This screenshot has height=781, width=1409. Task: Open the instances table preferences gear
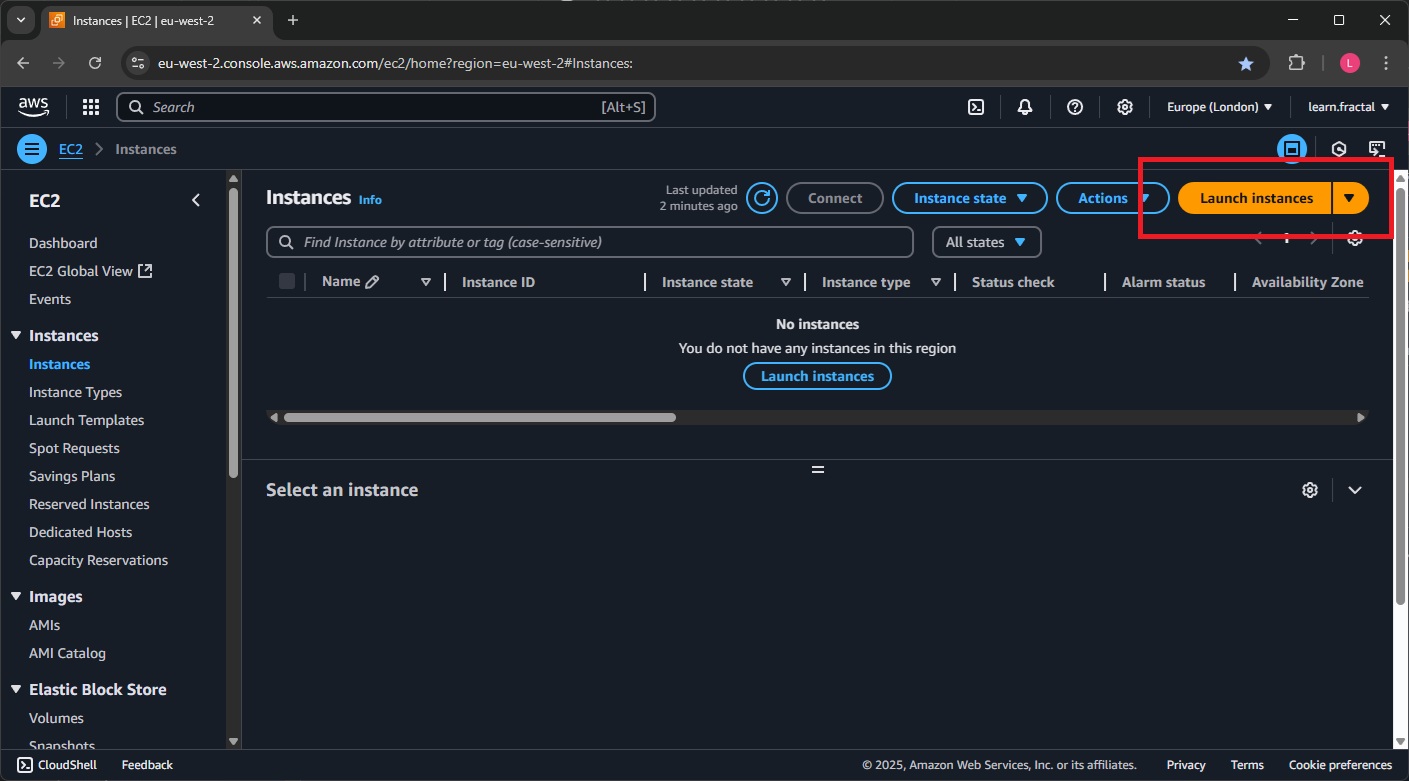coord(1355,238)
